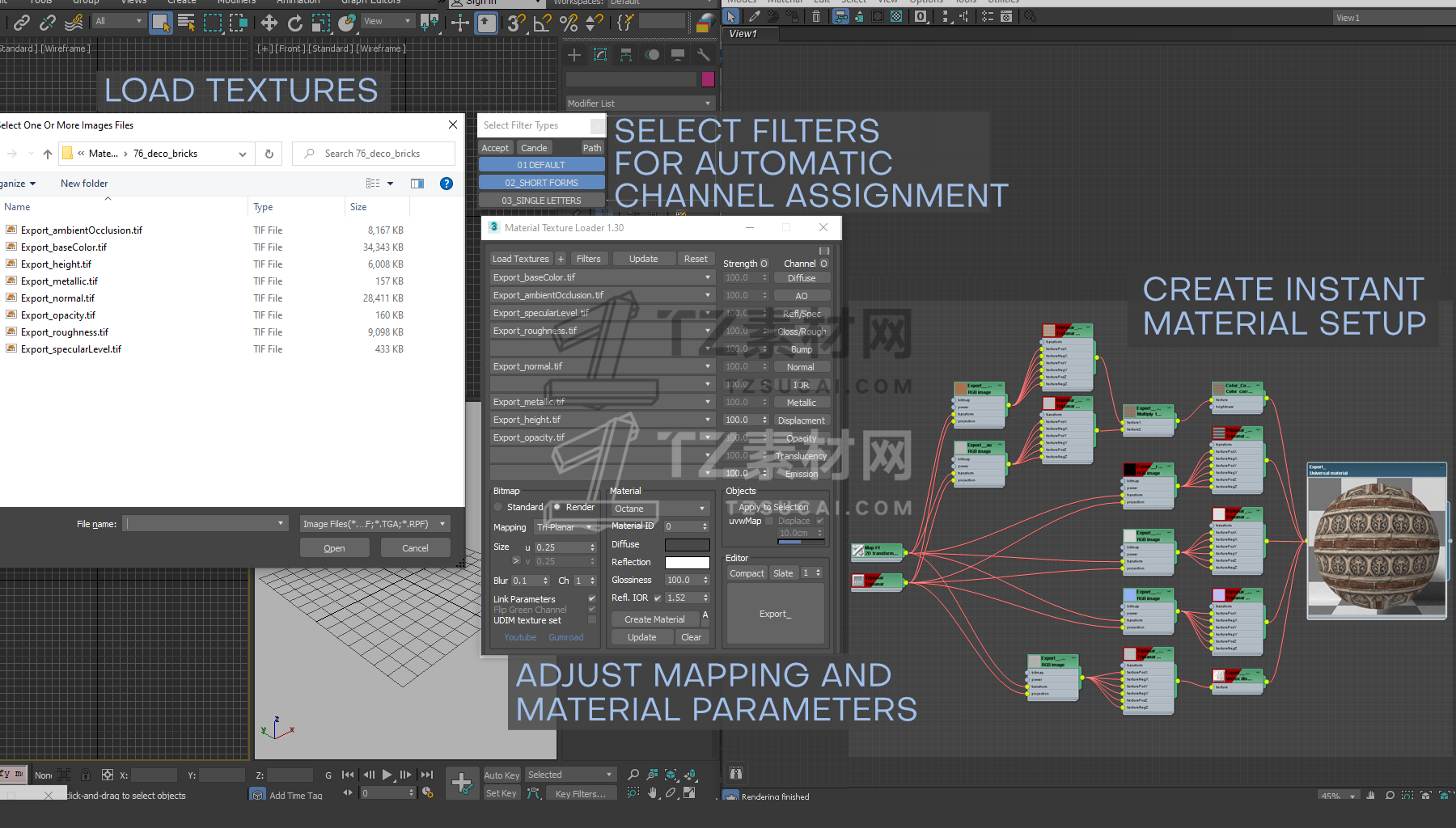This screenshot has height=828, width=1456.
Task: Toggle the Window/Crossing selection icon
Action: pos(239,23)
